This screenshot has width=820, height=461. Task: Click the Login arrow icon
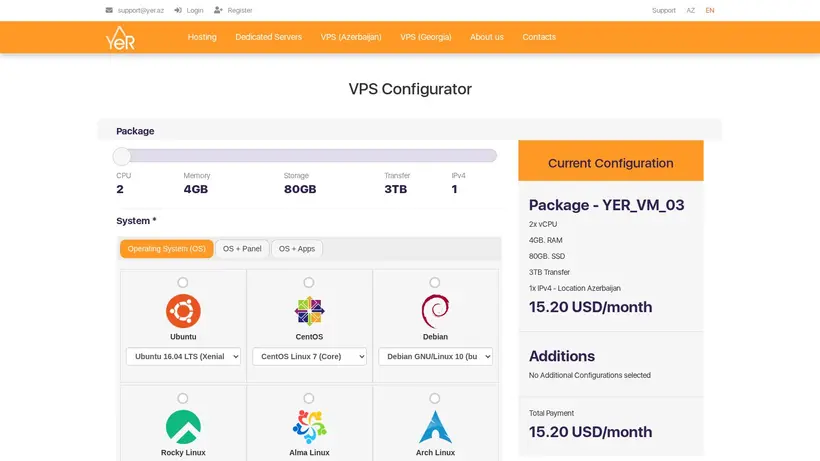(x=178, y=10)
